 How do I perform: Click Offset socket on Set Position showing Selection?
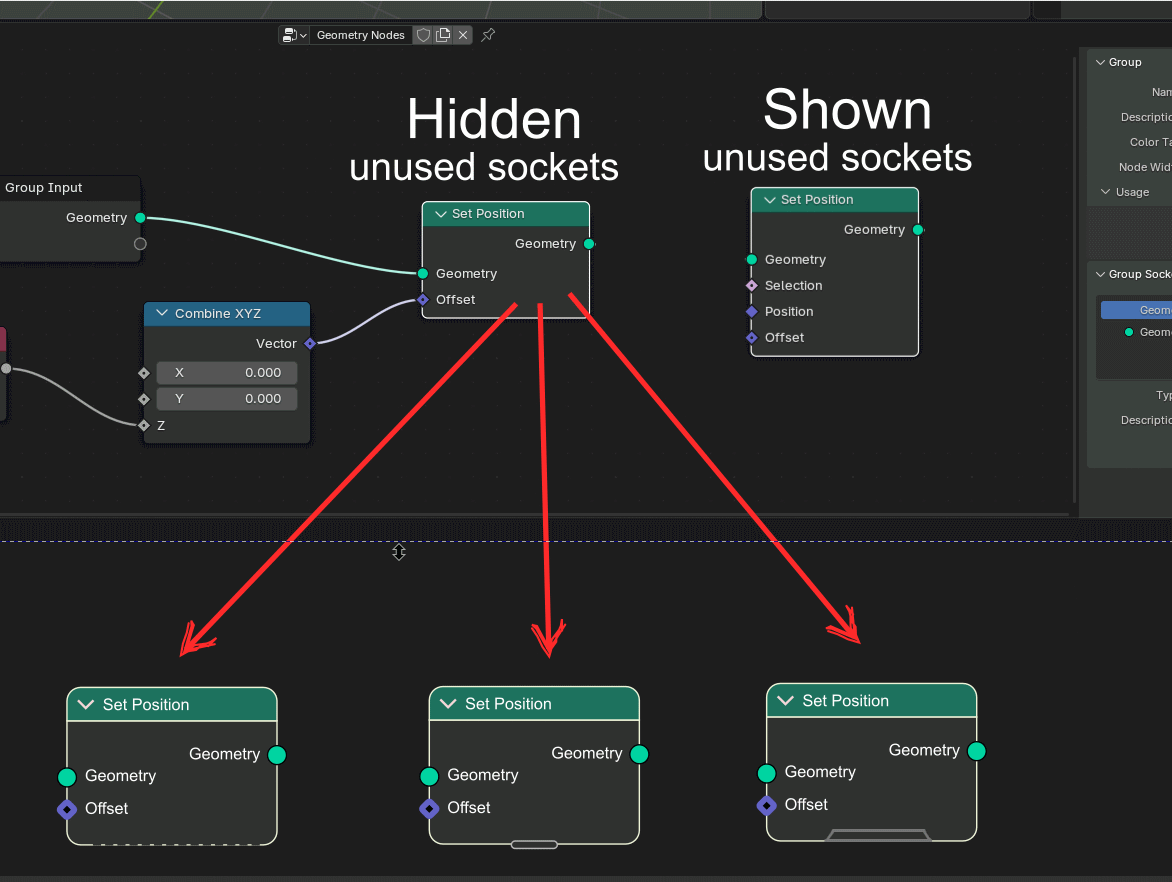pos(752,338)
